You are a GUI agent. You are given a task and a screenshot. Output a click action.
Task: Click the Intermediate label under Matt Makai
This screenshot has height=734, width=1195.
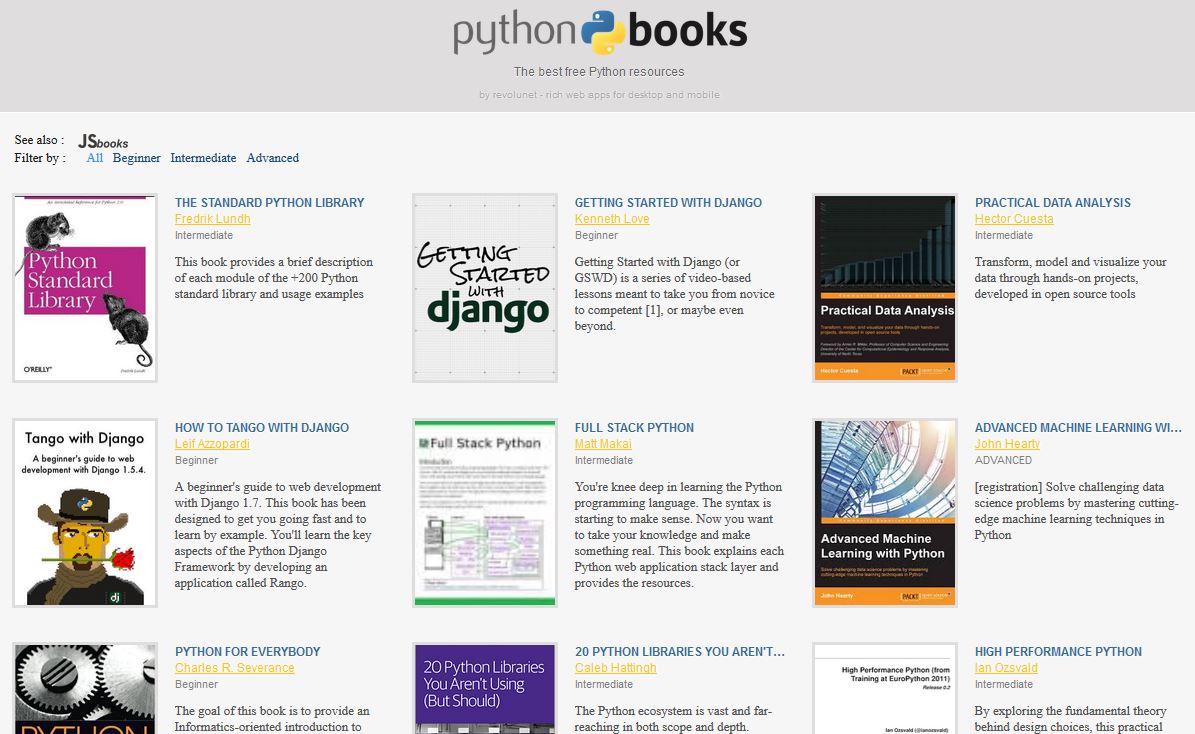pyautogui.click(x=604, y=460)
